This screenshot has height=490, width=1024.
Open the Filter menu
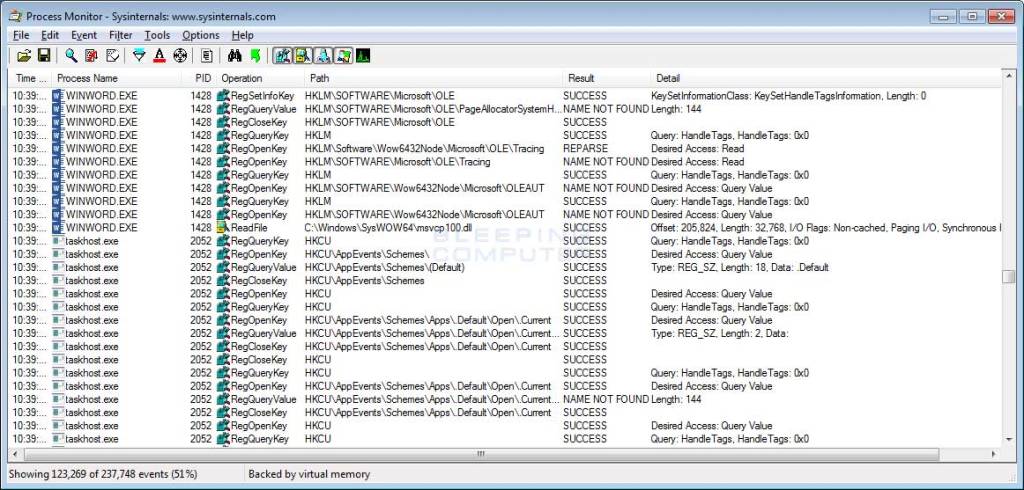point(120,35)
